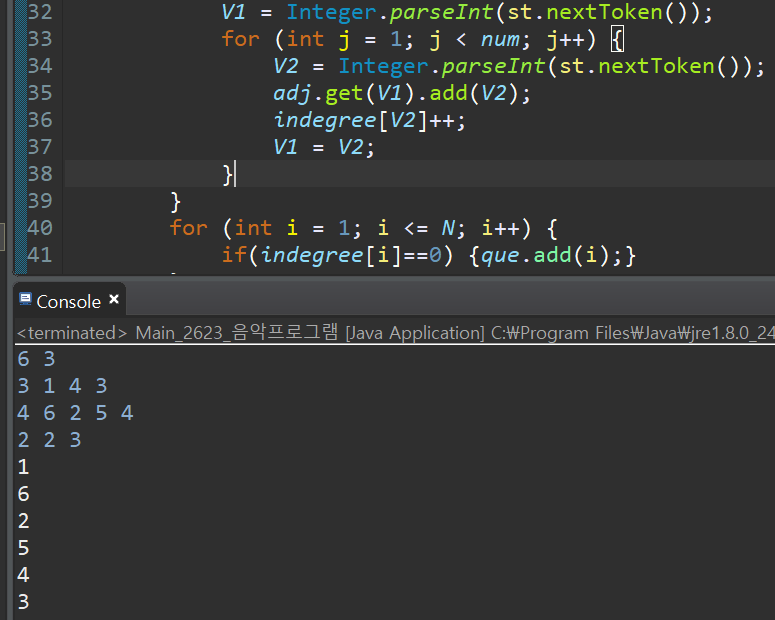Select the Console tab
775x620 pixels.
tap(69, 301)
